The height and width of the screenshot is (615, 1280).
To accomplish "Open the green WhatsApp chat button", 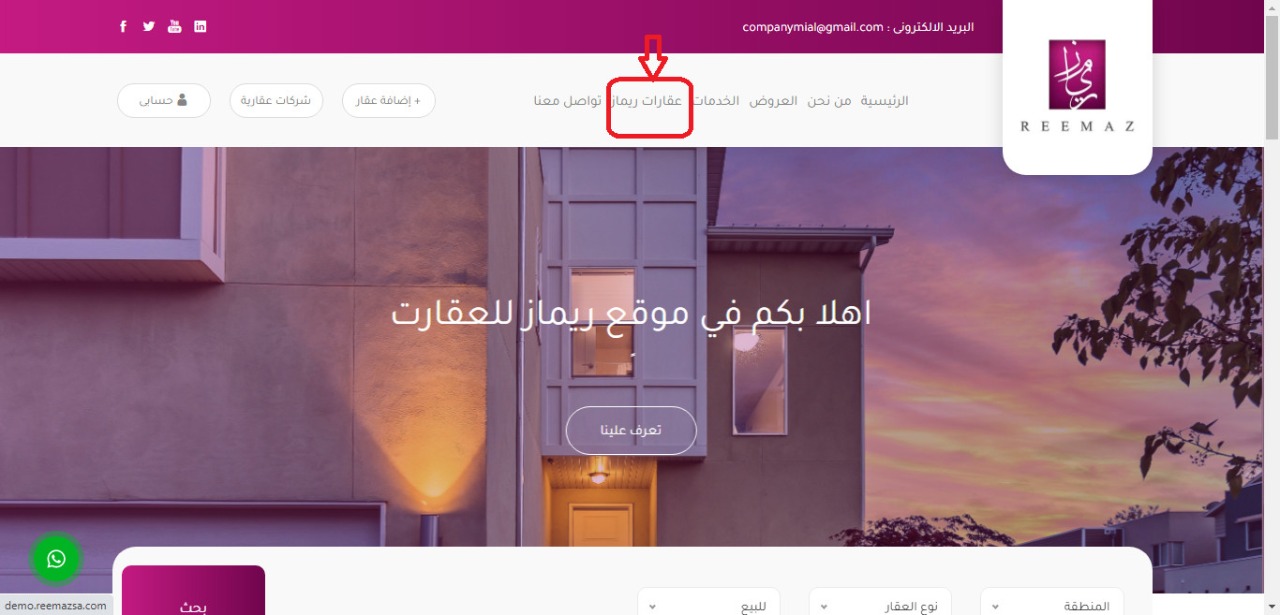I will click(x=56, y=559).
